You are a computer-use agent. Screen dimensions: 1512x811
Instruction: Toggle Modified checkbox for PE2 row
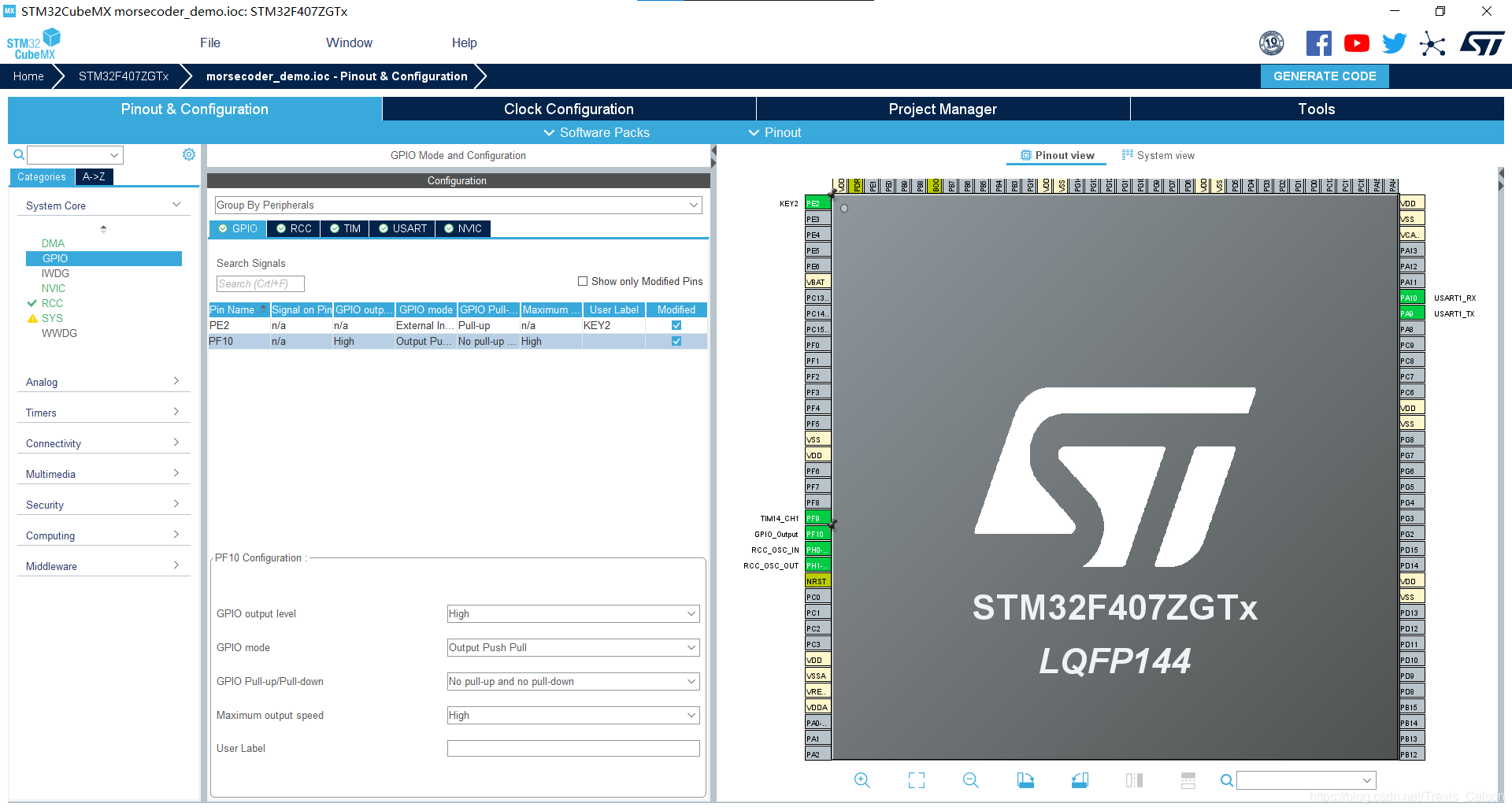(676, 325)
